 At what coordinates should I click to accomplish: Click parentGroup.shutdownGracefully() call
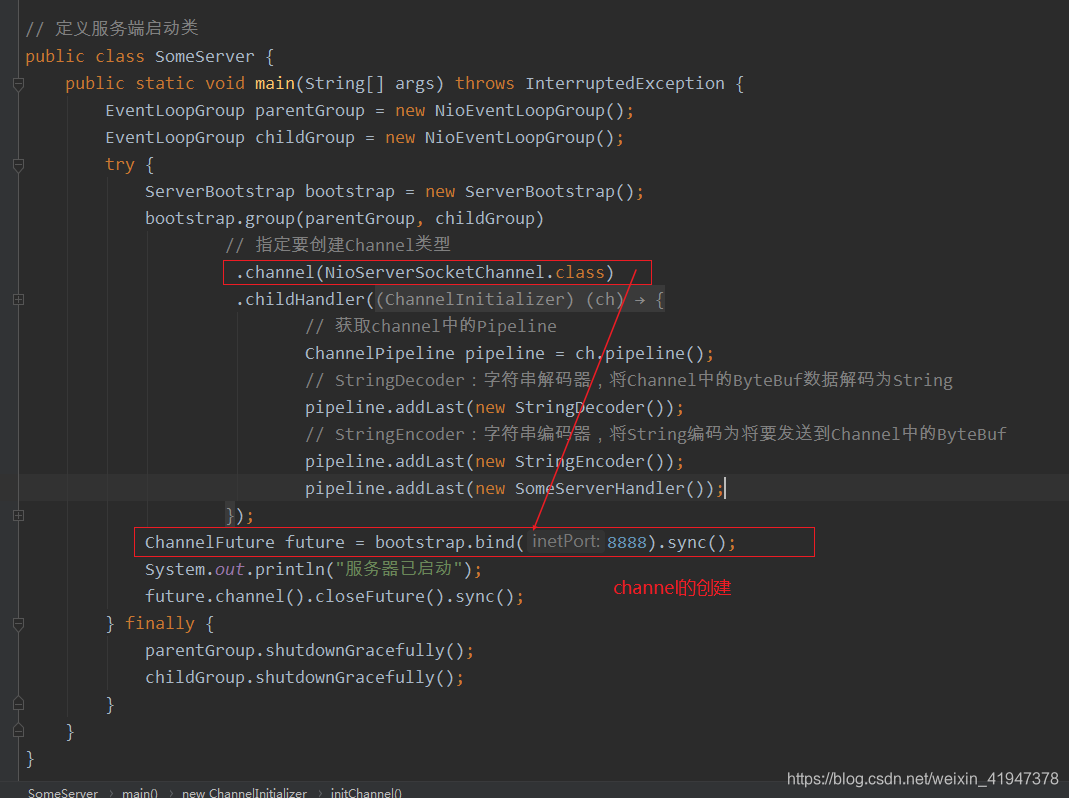click(305, 651)
